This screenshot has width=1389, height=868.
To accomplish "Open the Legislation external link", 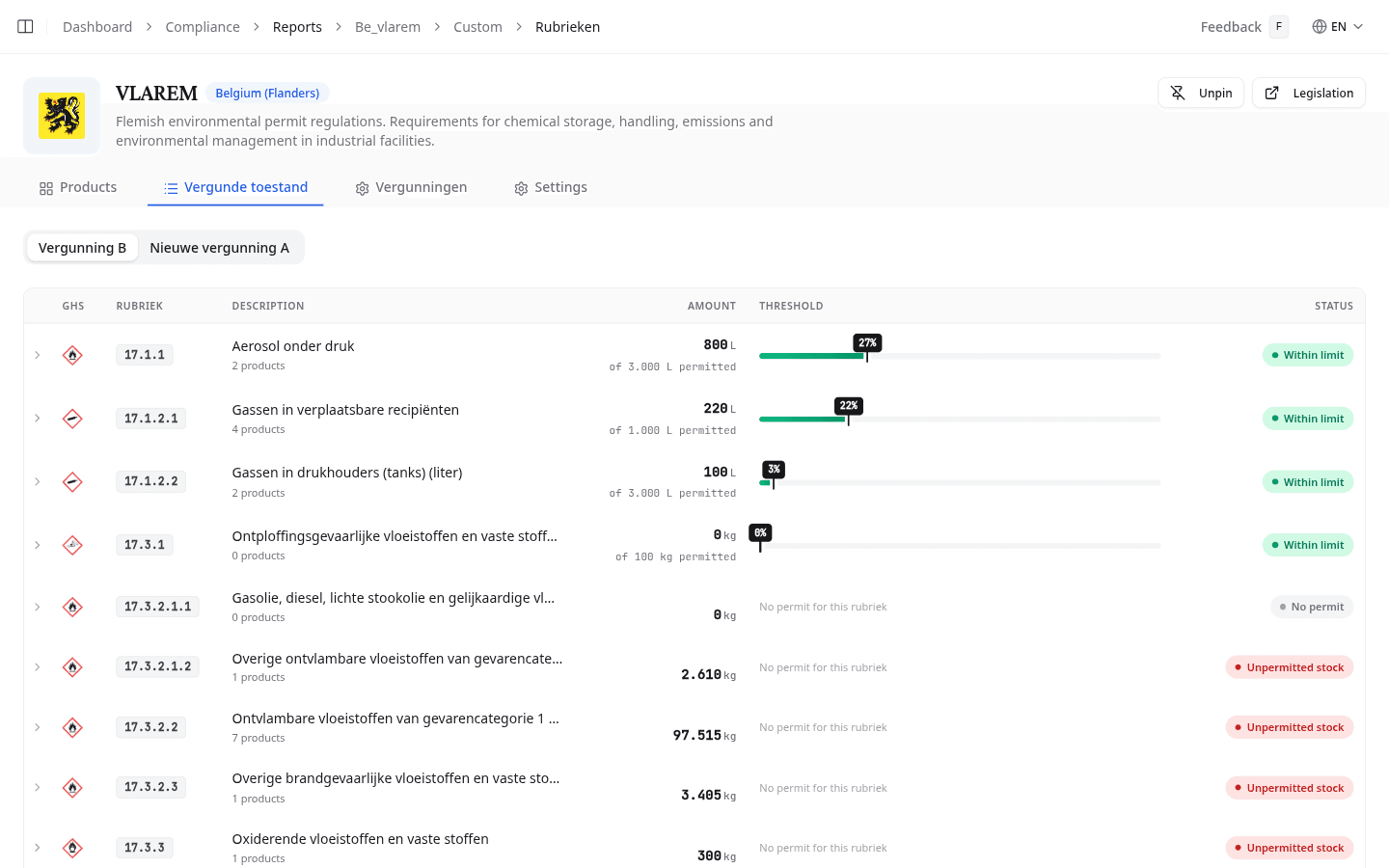I will coord(1309,93).
